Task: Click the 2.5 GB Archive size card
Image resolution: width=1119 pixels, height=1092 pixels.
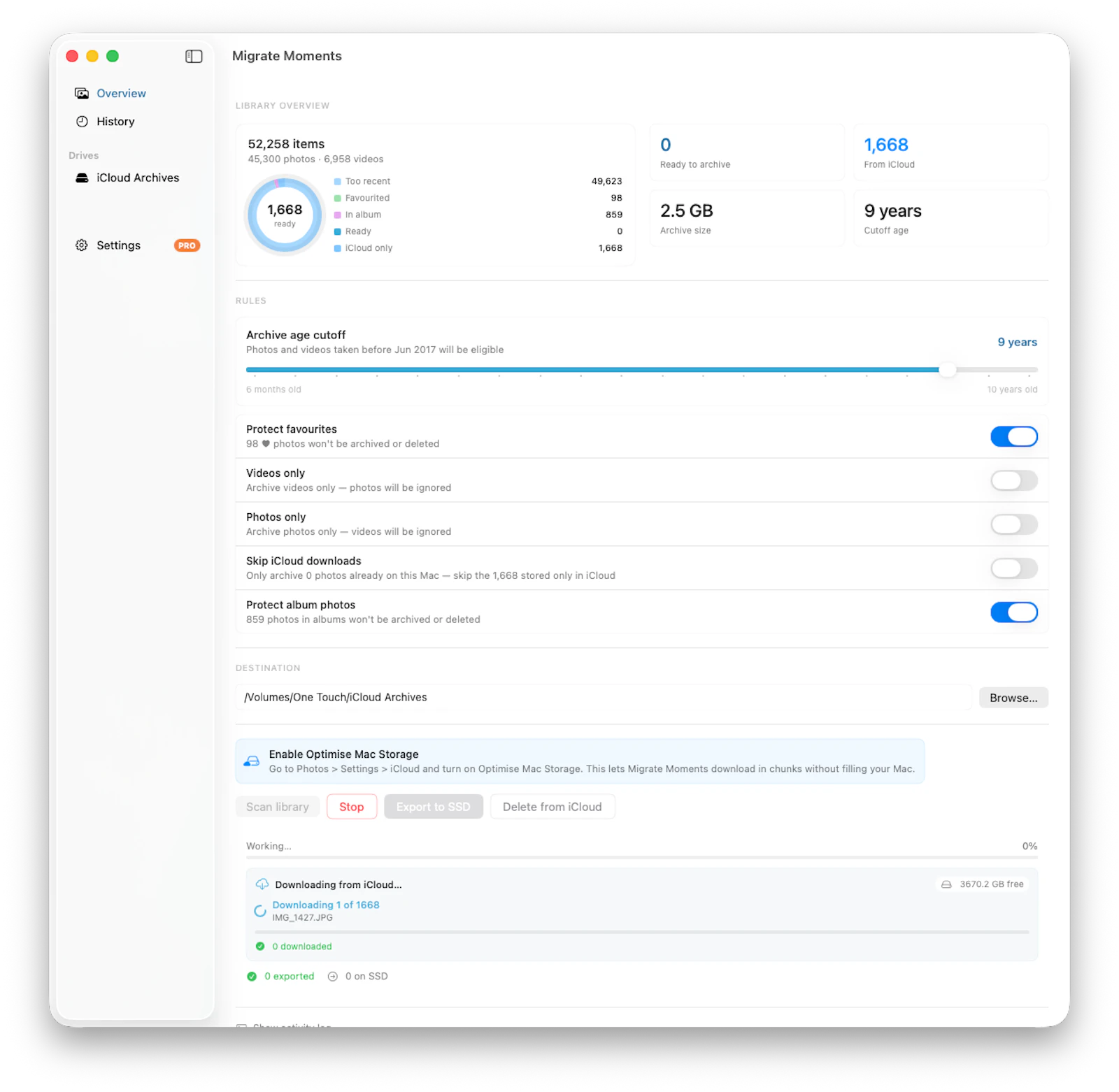Action: pyautogui.click(x=747, y=219)
